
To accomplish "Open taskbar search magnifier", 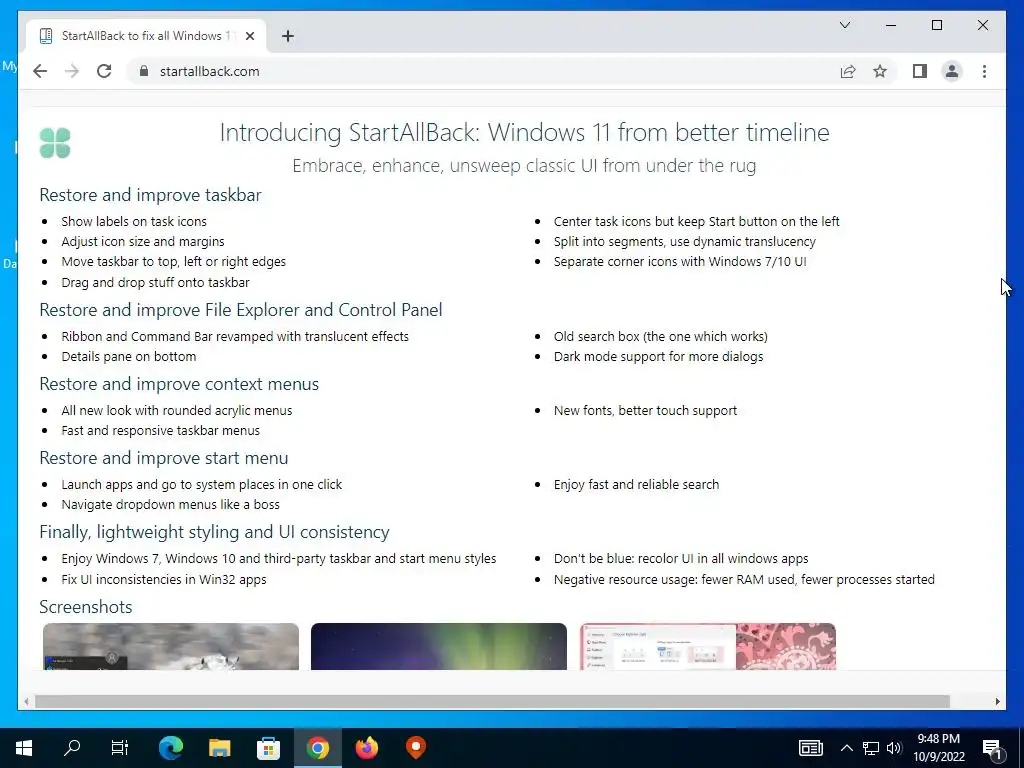I will (72, 748).
